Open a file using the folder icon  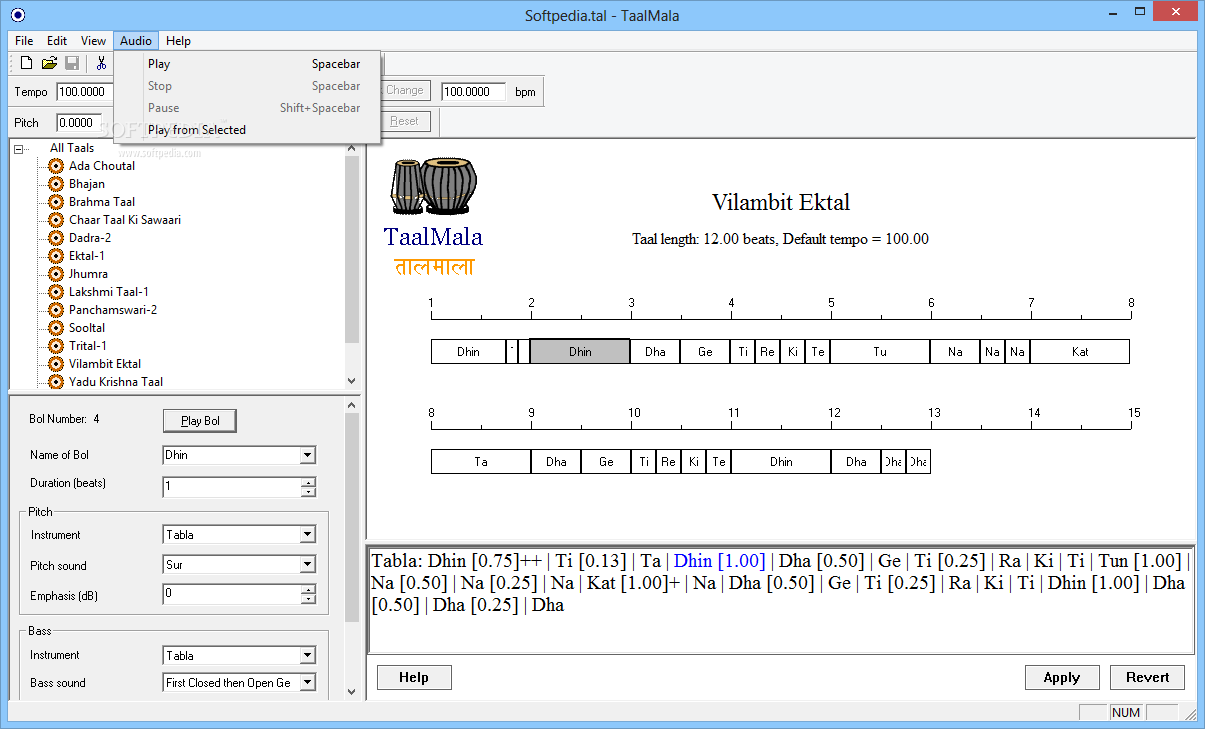click(49, 63)
